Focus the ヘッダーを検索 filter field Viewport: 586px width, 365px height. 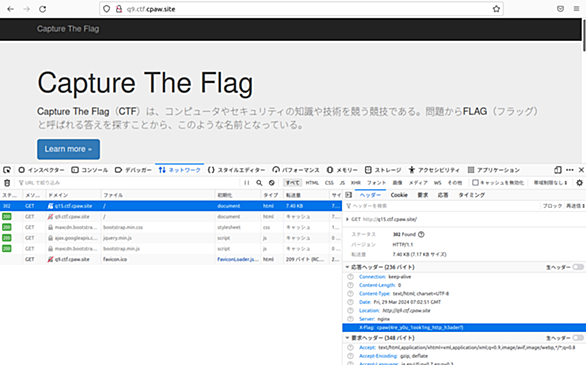pyautogui.click(x=442, y=206)
